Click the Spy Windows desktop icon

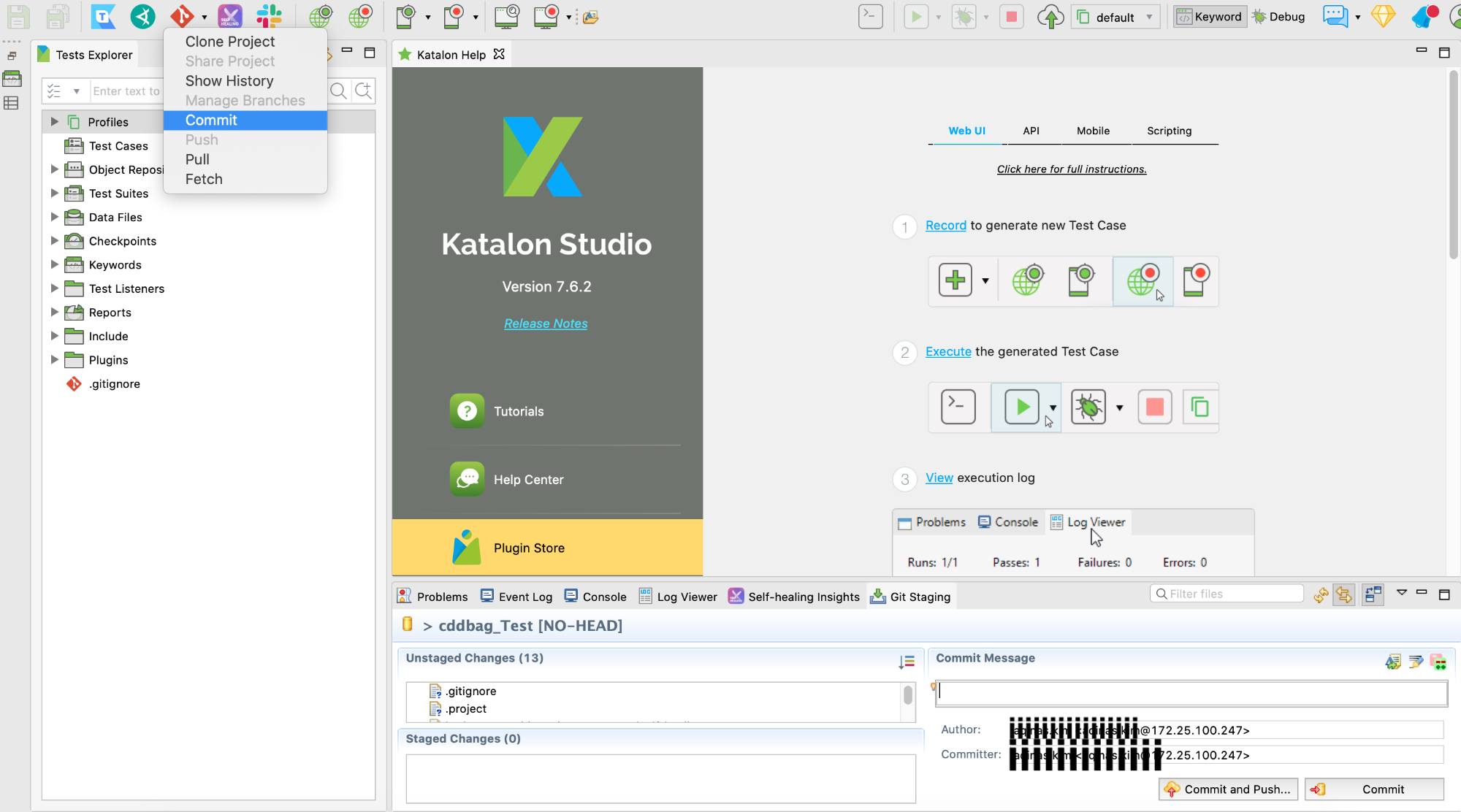[506, 16]
